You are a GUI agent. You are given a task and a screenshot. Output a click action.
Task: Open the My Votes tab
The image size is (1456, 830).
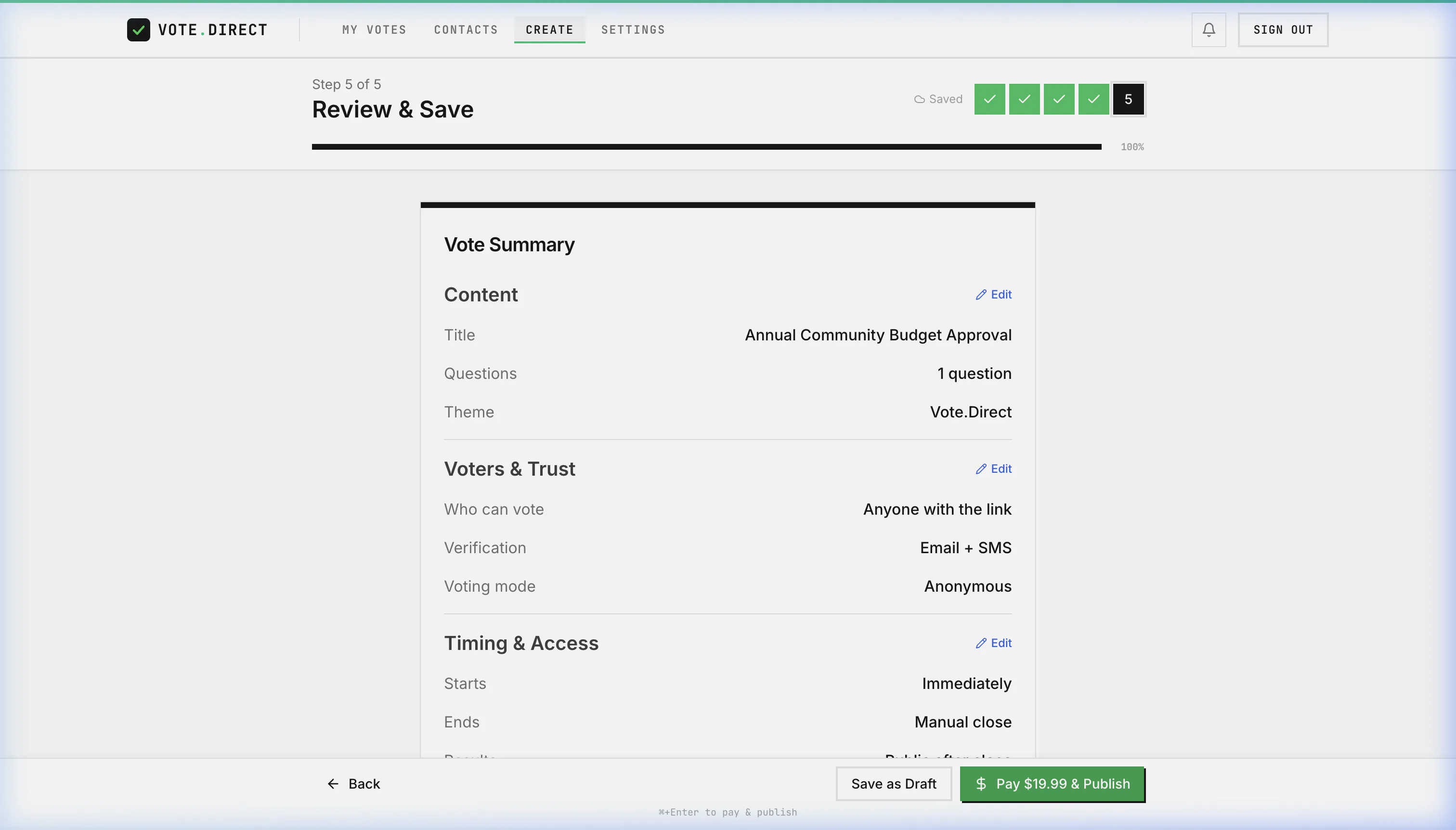374,30
